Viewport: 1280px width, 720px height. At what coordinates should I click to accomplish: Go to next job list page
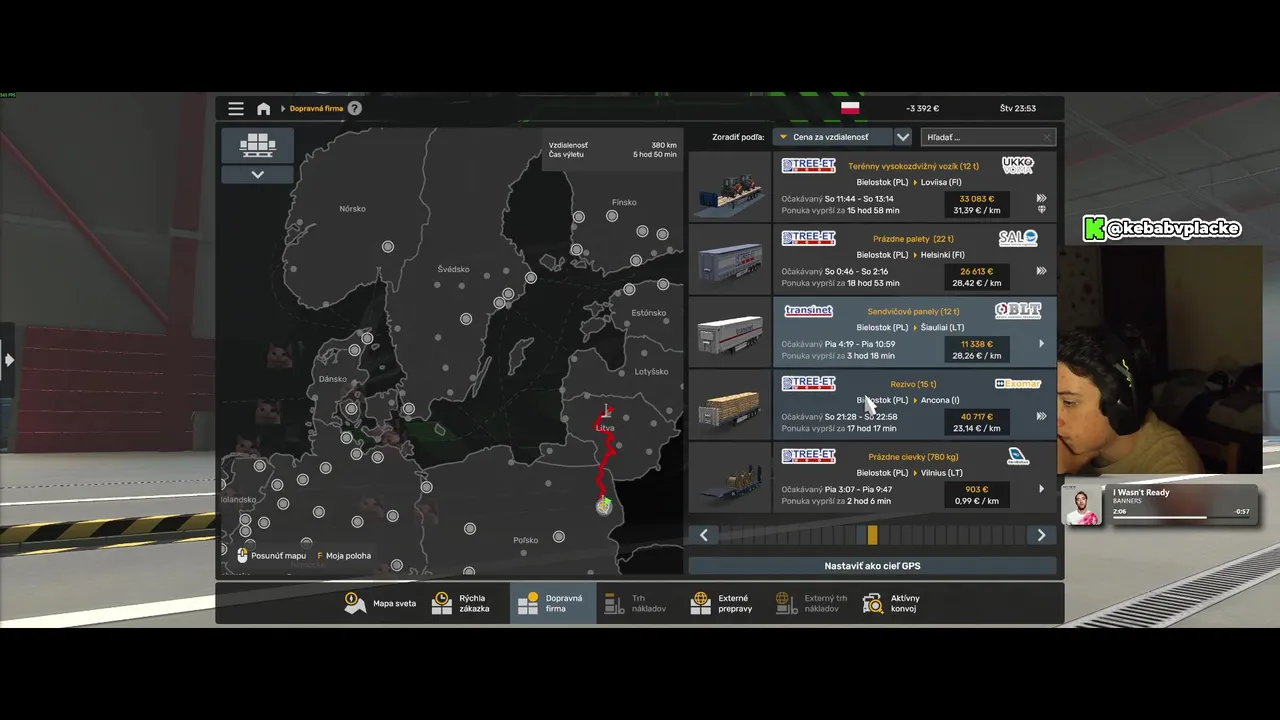coord(1041,535)
